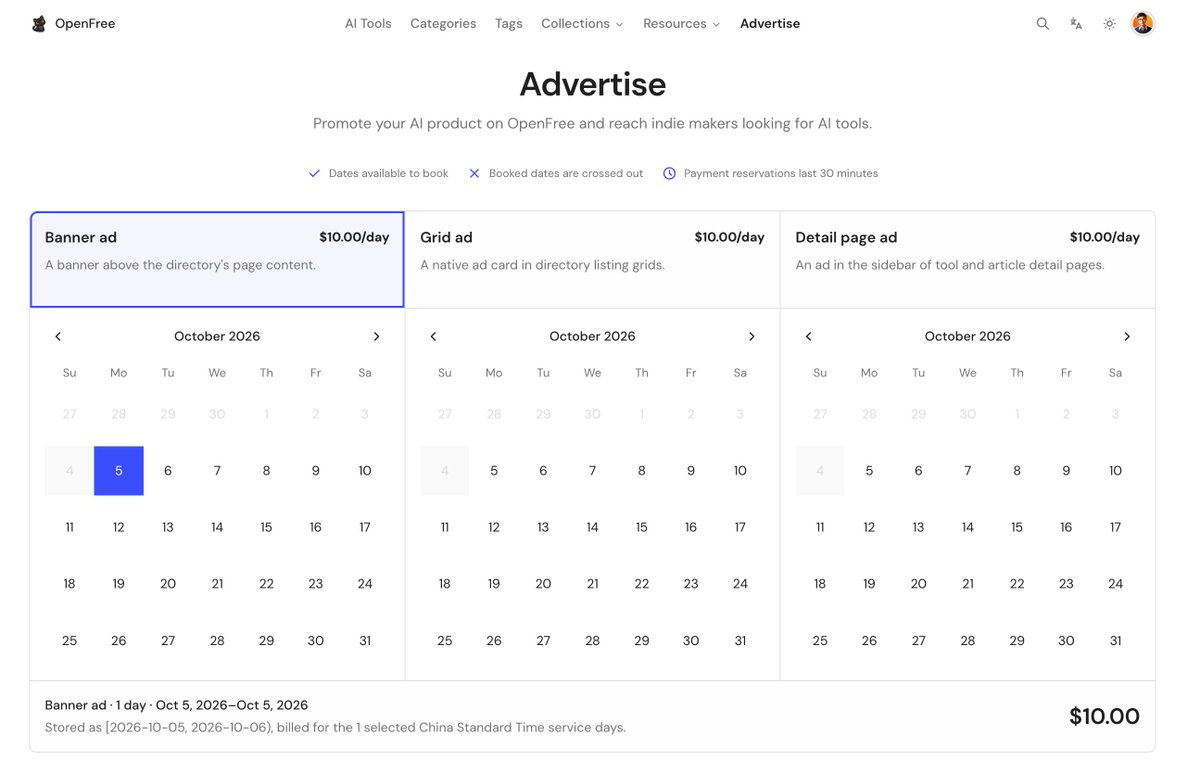The width and height of the screenshot is (1200, 773).
Task: Go to next month in Grid ad calendar
Action: point(752,336)
